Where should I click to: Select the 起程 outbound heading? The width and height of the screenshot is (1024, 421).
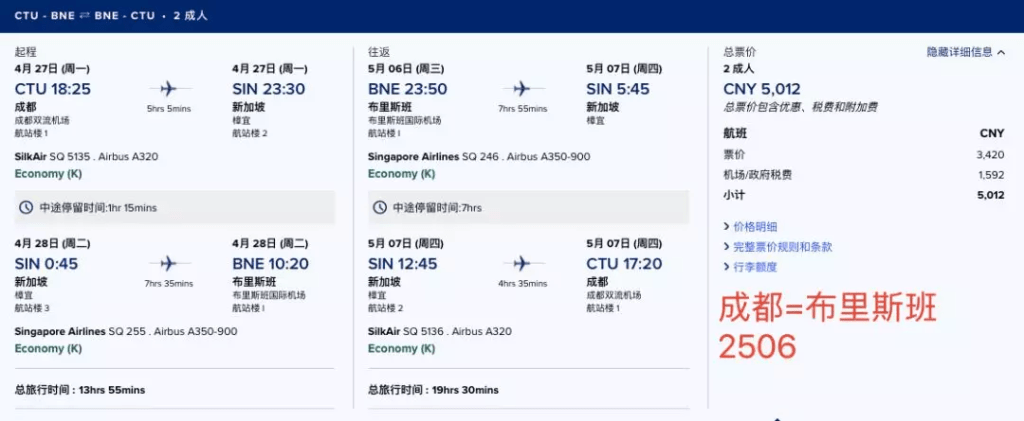(x=25, y=51)
